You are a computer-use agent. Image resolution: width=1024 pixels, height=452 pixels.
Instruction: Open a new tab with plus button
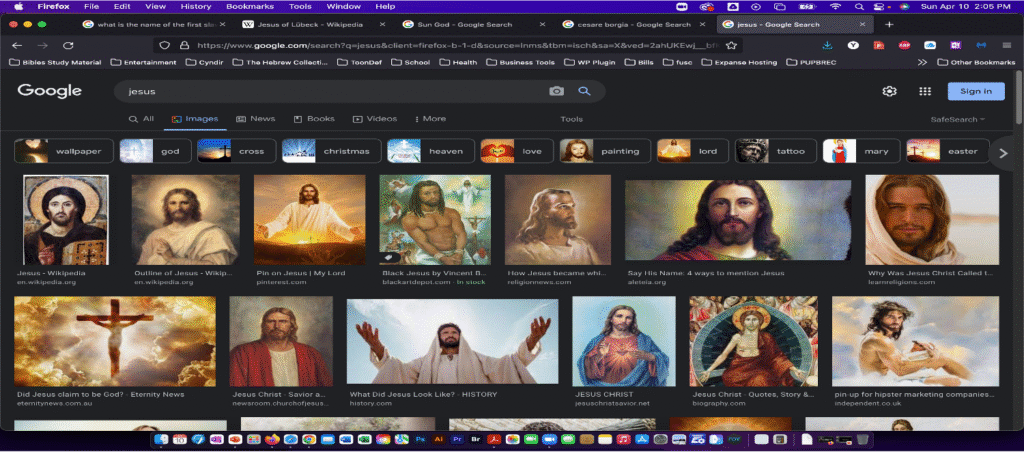pyautogui.click(x=889, y=23)
